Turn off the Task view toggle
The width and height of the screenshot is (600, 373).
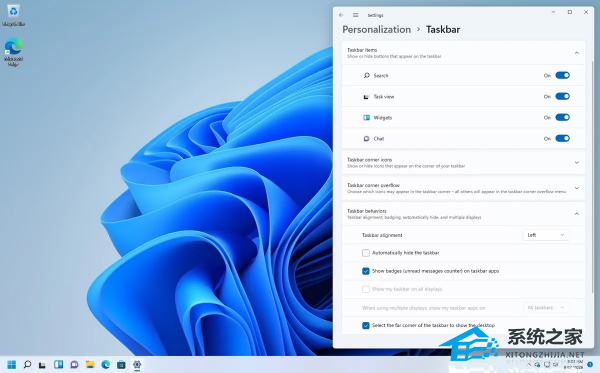coord(562,96)
